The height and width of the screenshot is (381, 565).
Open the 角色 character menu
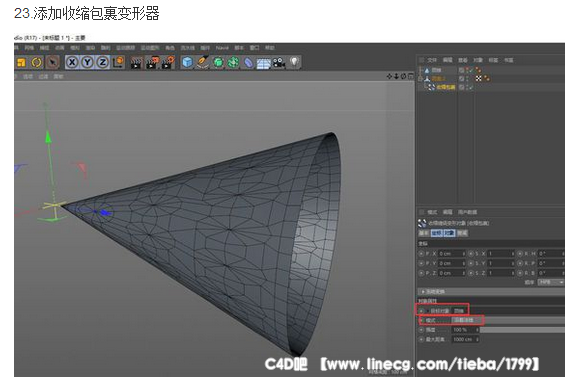pos(170,48)
